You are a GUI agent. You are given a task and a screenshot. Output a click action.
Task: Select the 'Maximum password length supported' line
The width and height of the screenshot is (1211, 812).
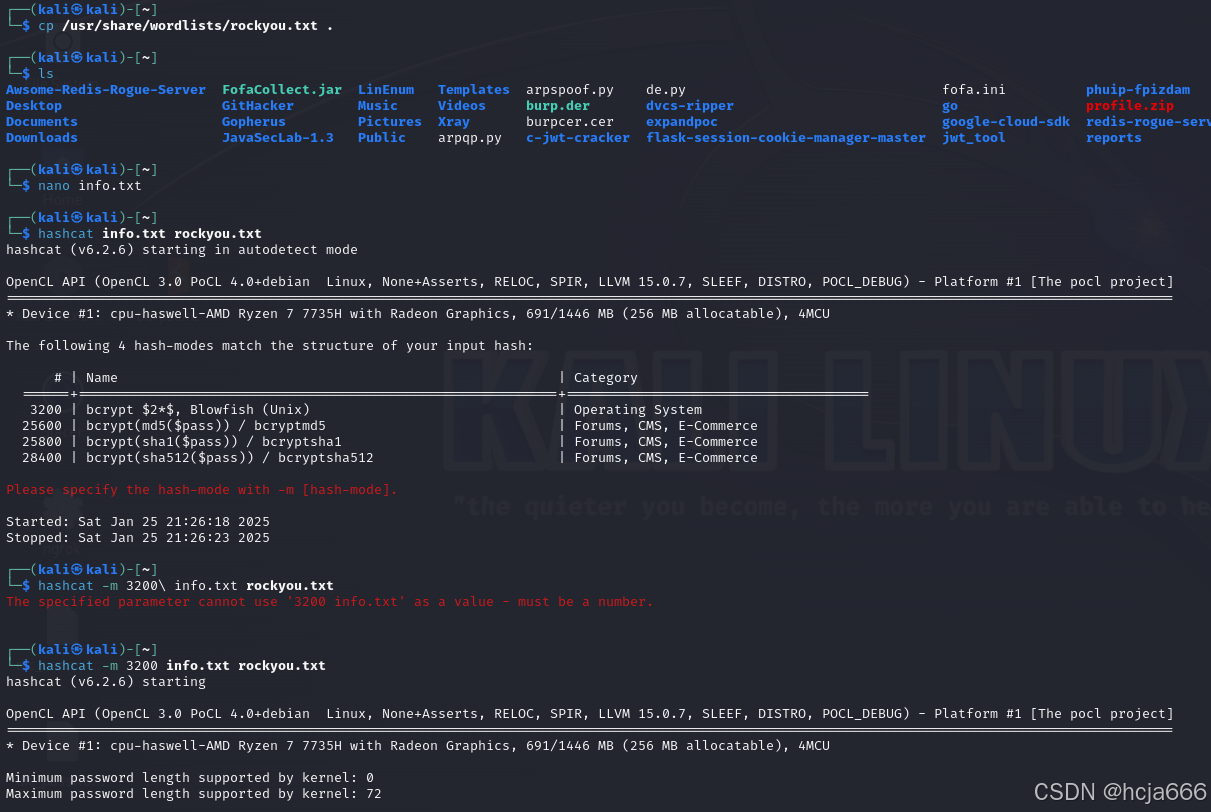click(194, 794)
